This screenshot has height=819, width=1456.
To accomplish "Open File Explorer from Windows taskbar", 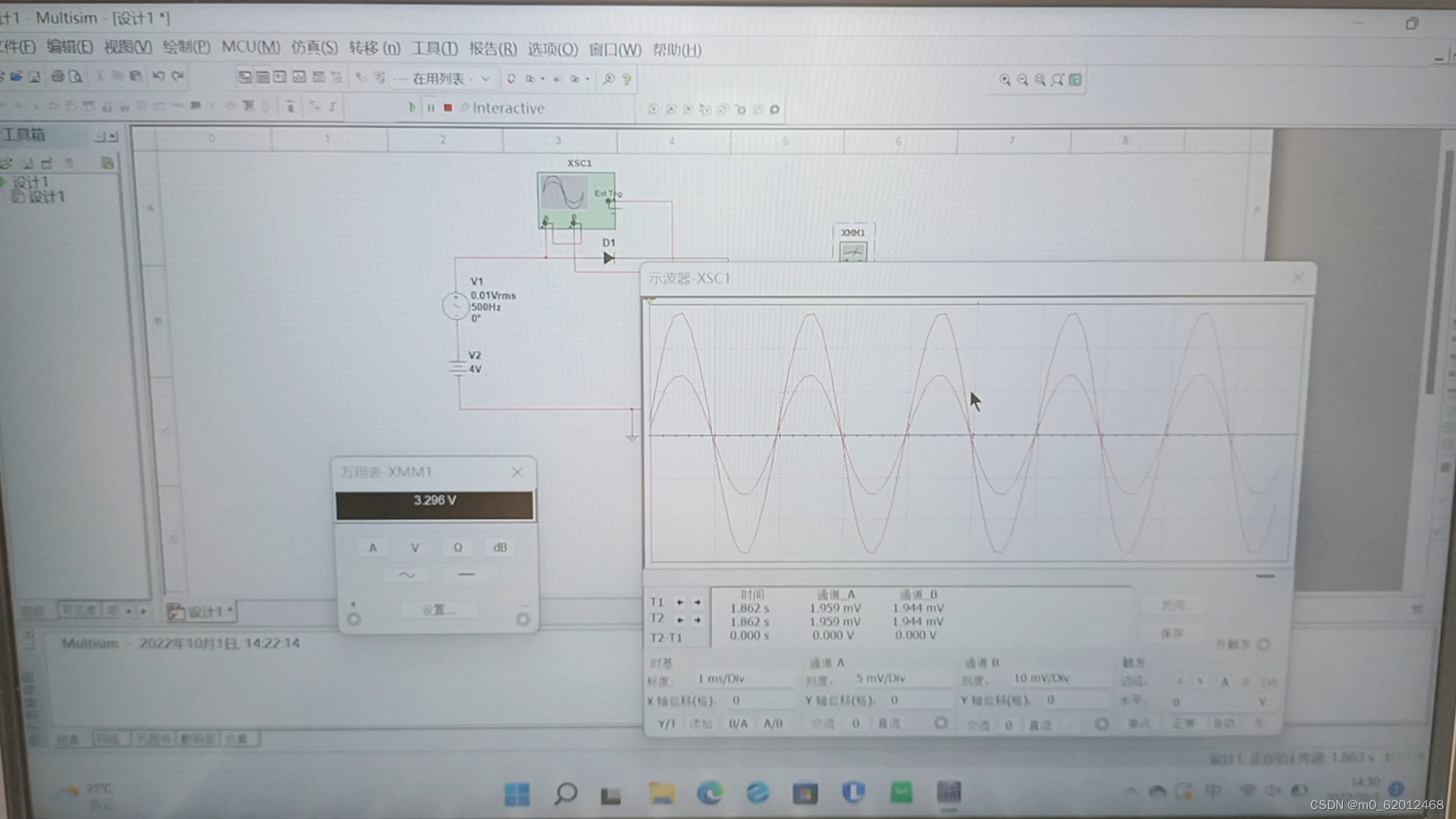I will click(x=662, y=793).
